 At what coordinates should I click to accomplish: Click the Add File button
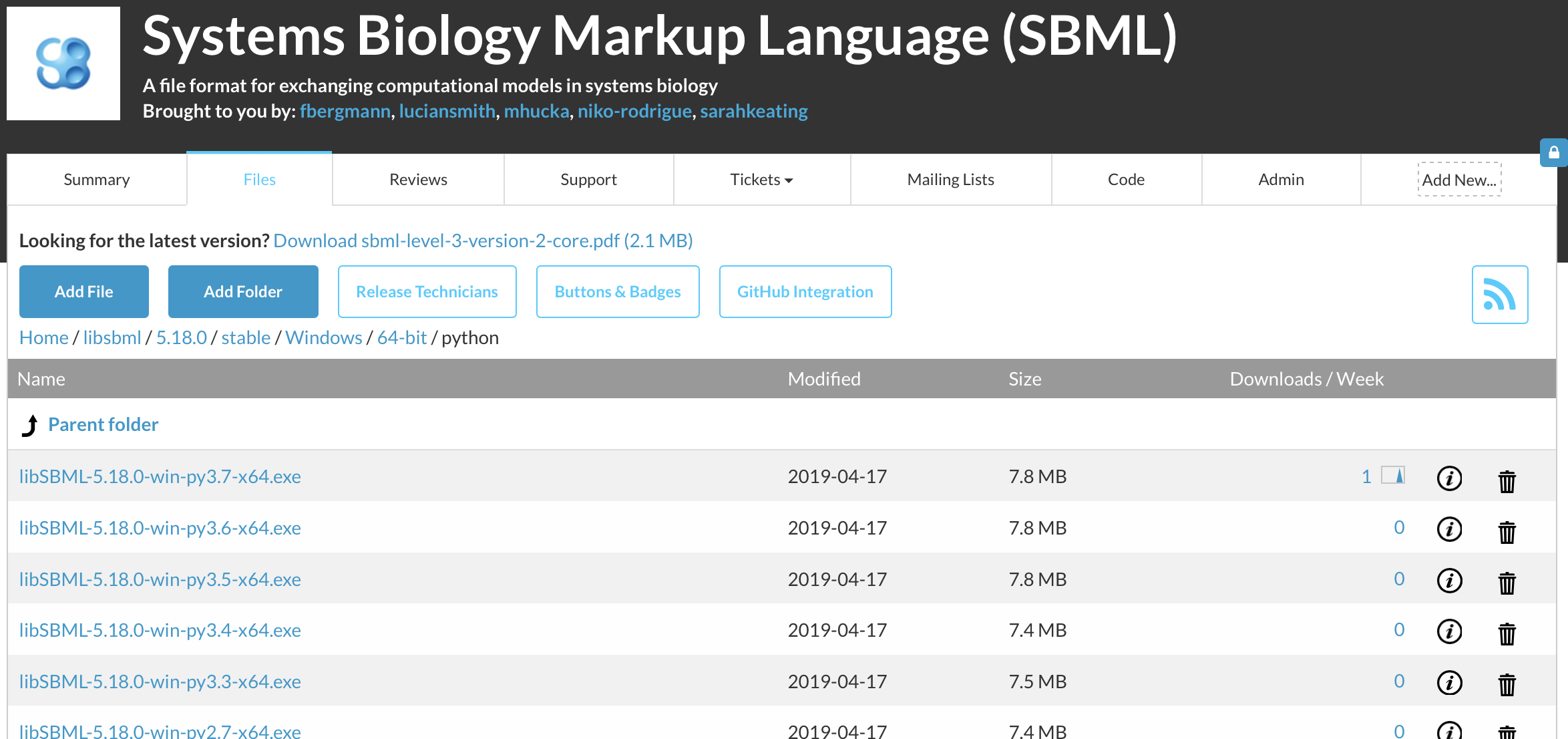(84, 292)
